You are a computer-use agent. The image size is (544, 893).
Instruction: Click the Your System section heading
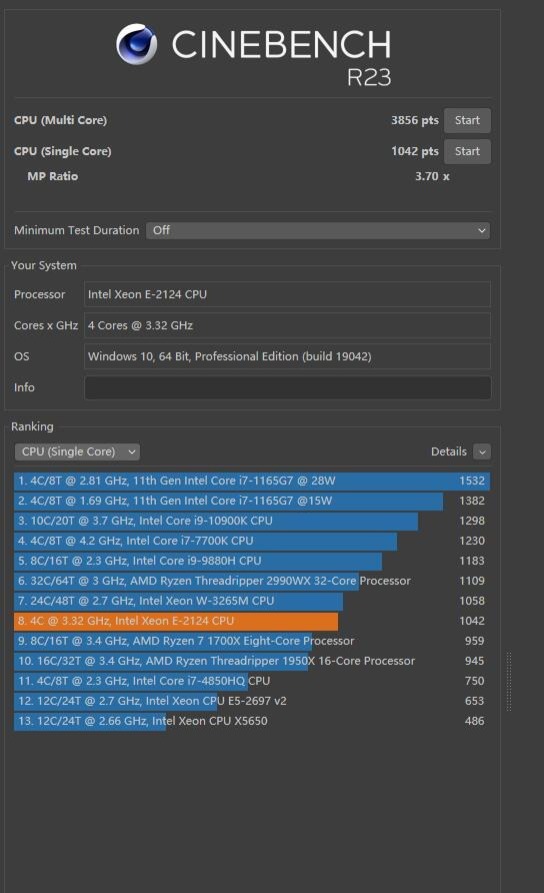coord(44,265)
